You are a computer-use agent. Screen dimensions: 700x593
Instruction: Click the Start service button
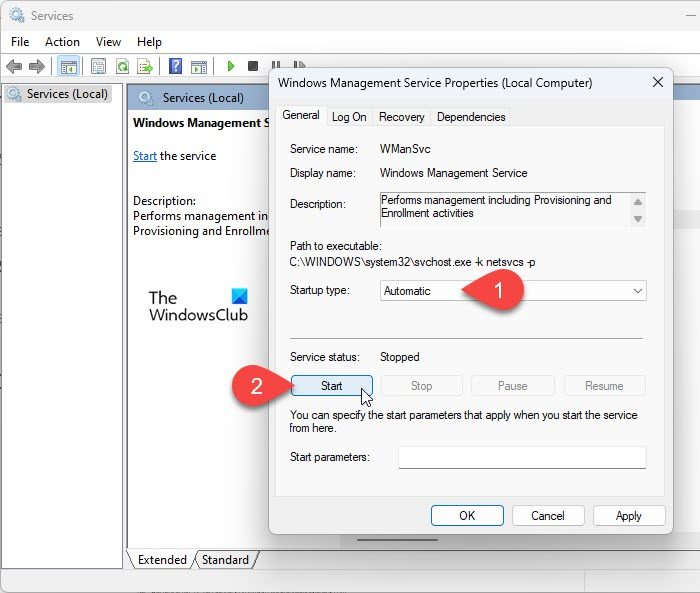pyautogui.click(x=332, y=386)
